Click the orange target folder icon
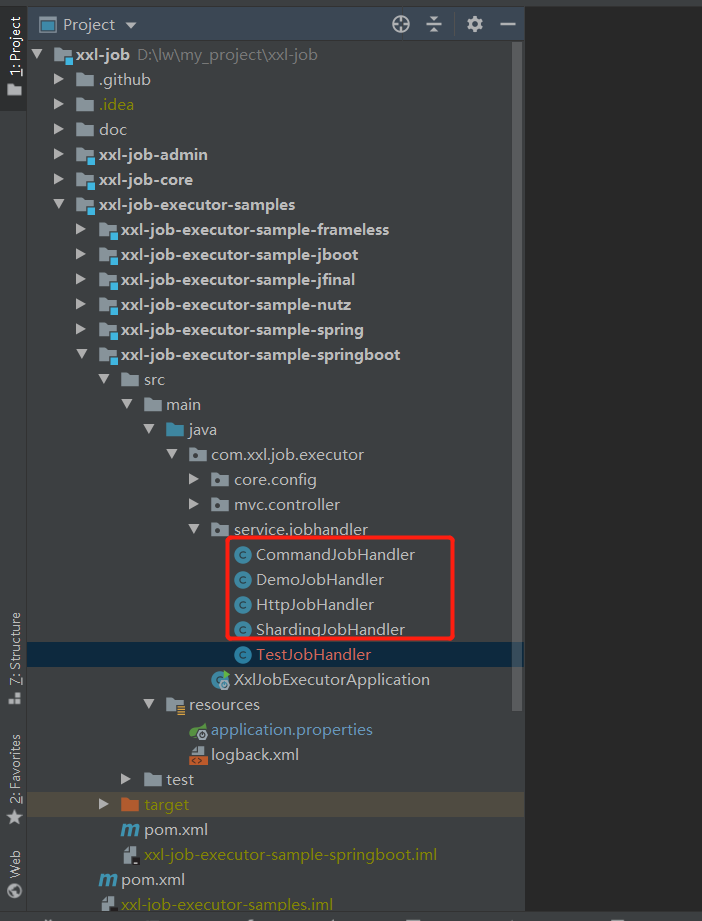Image resolution: width=702 pixels, height=921 pixels. coord(130,804)
